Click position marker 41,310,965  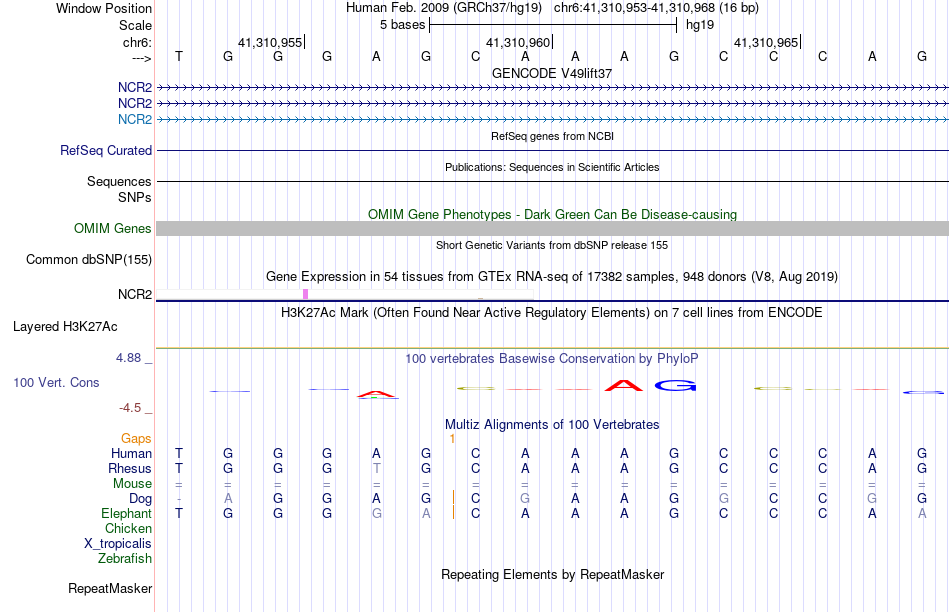tap(766, 42)
